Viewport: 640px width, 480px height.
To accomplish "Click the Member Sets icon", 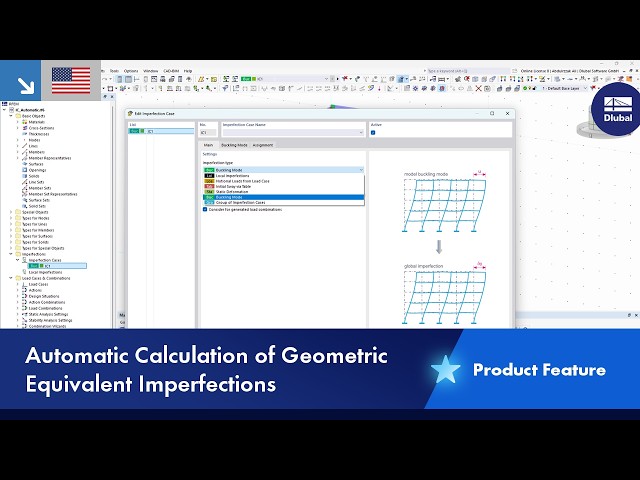I will click(24, 188).
